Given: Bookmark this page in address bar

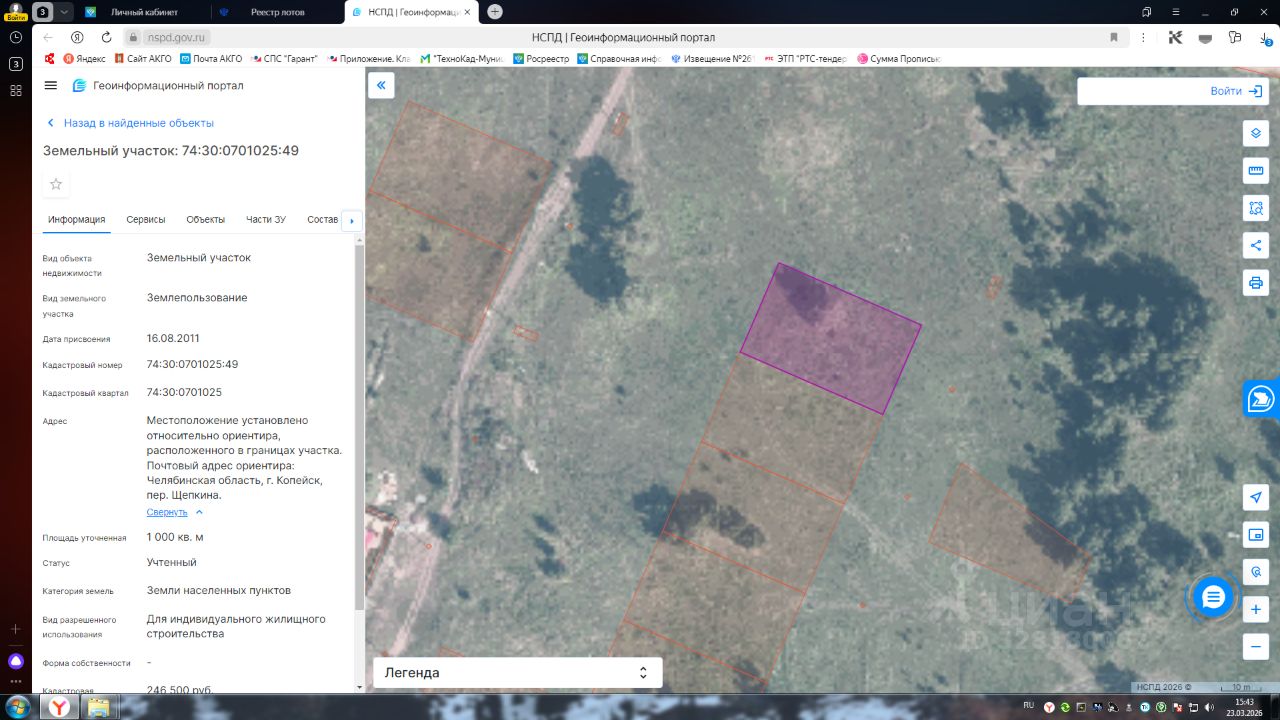Looking at the screenshot, I should 1114,37.
